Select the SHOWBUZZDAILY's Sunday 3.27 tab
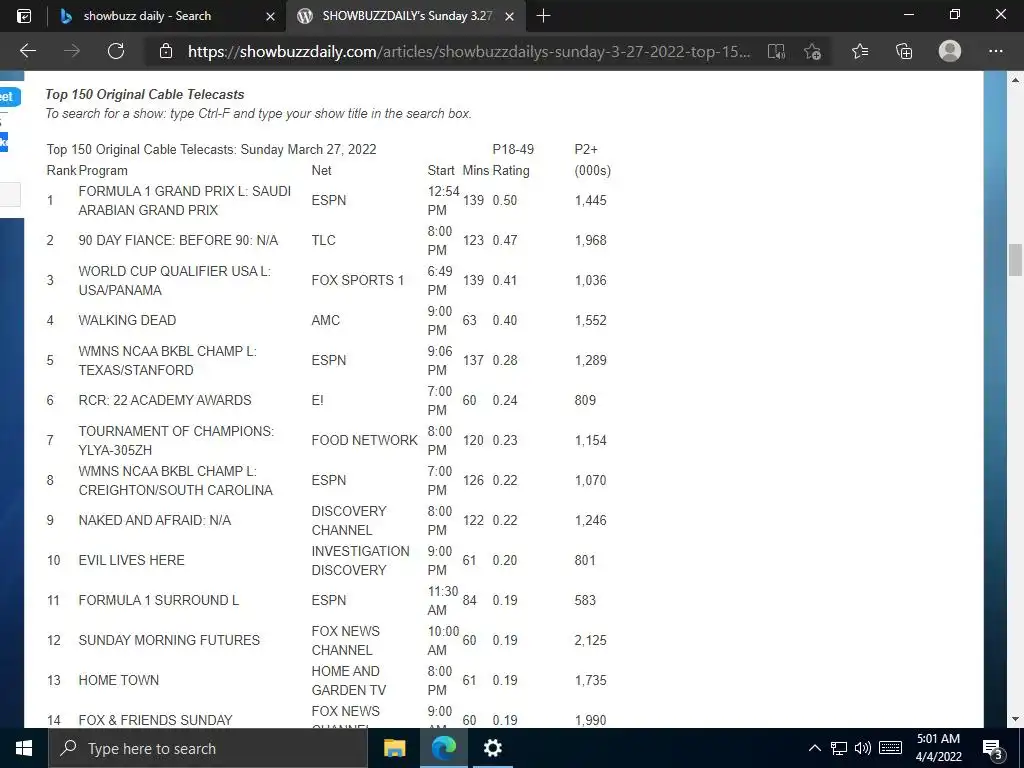The width and height of the screenshot is (1024, 768). pyautogui.click(x=407, y=16)
